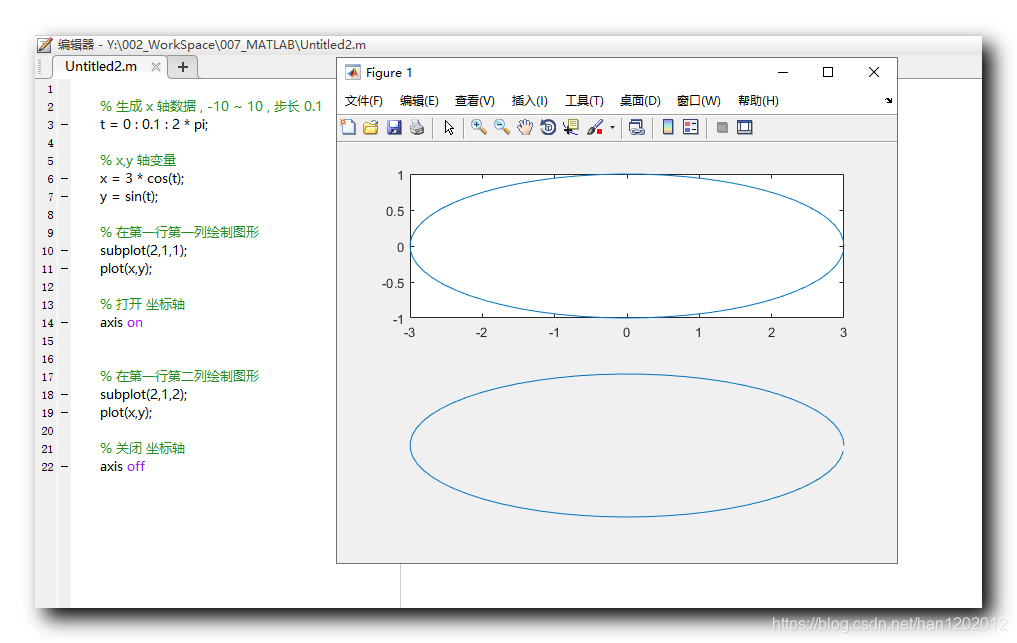Click the 'axis off' code line

click(123, 467)
